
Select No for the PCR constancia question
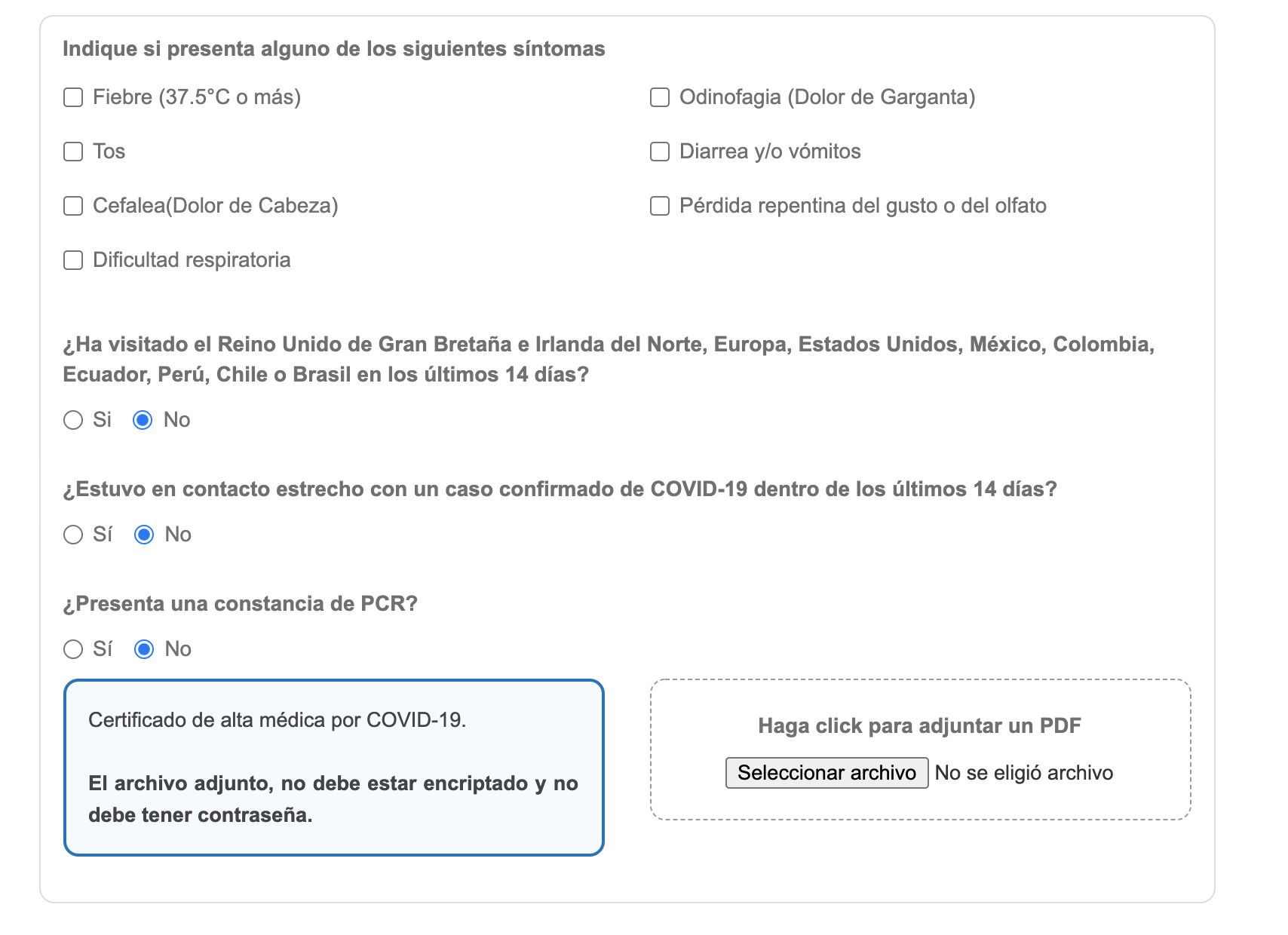click(144, 649)
